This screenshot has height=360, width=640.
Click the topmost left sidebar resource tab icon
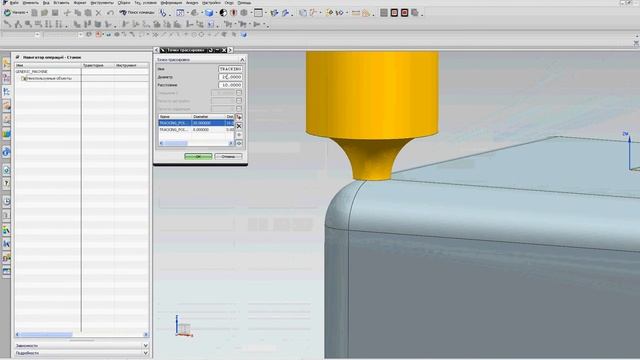click(x=6, y=63)
